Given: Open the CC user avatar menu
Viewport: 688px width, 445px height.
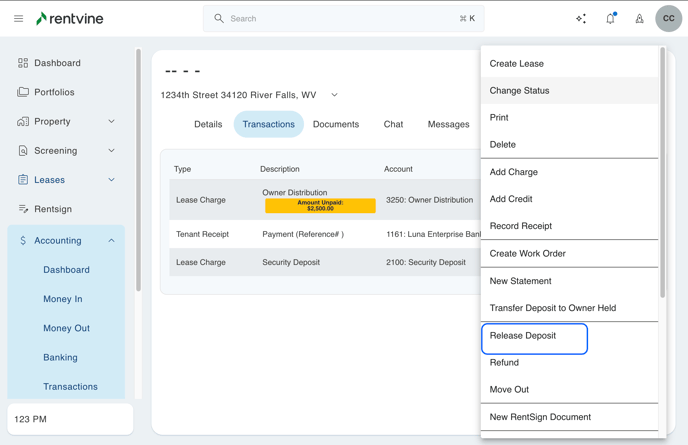Looking at the screenshot, I should 668,18.
